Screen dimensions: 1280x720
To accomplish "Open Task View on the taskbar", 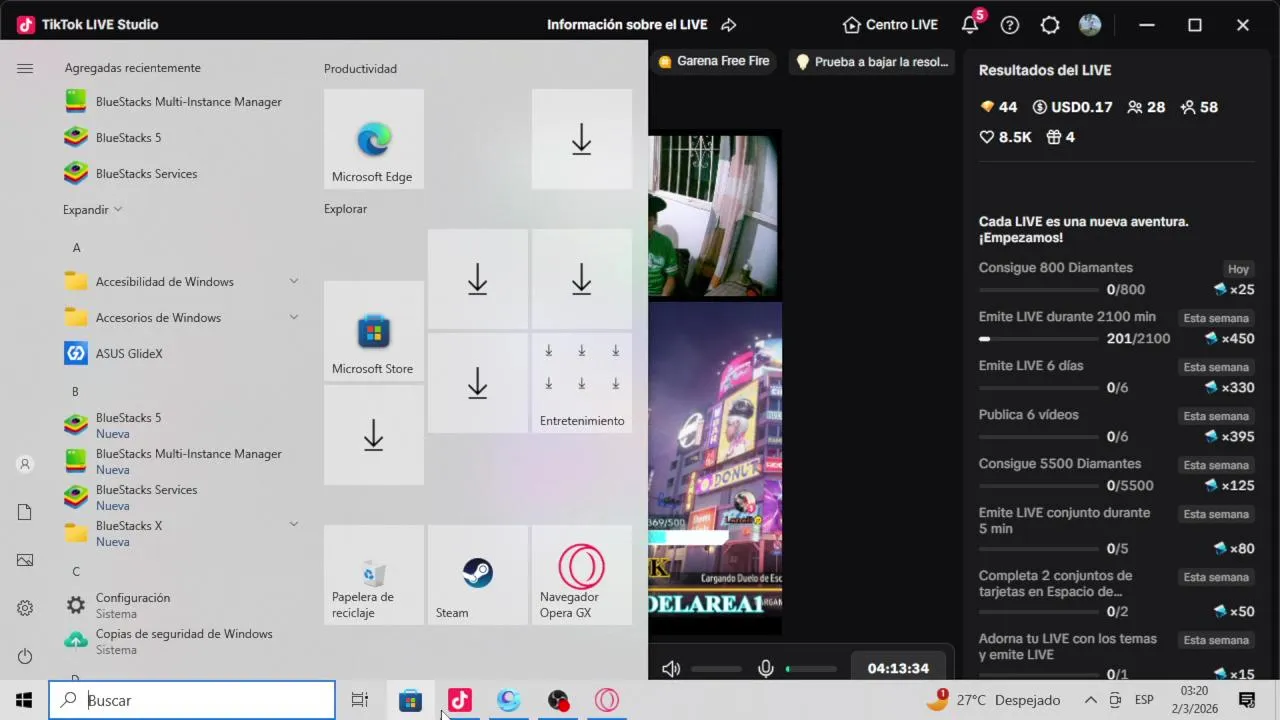I will pyautogui.click(x=360, y=700).
